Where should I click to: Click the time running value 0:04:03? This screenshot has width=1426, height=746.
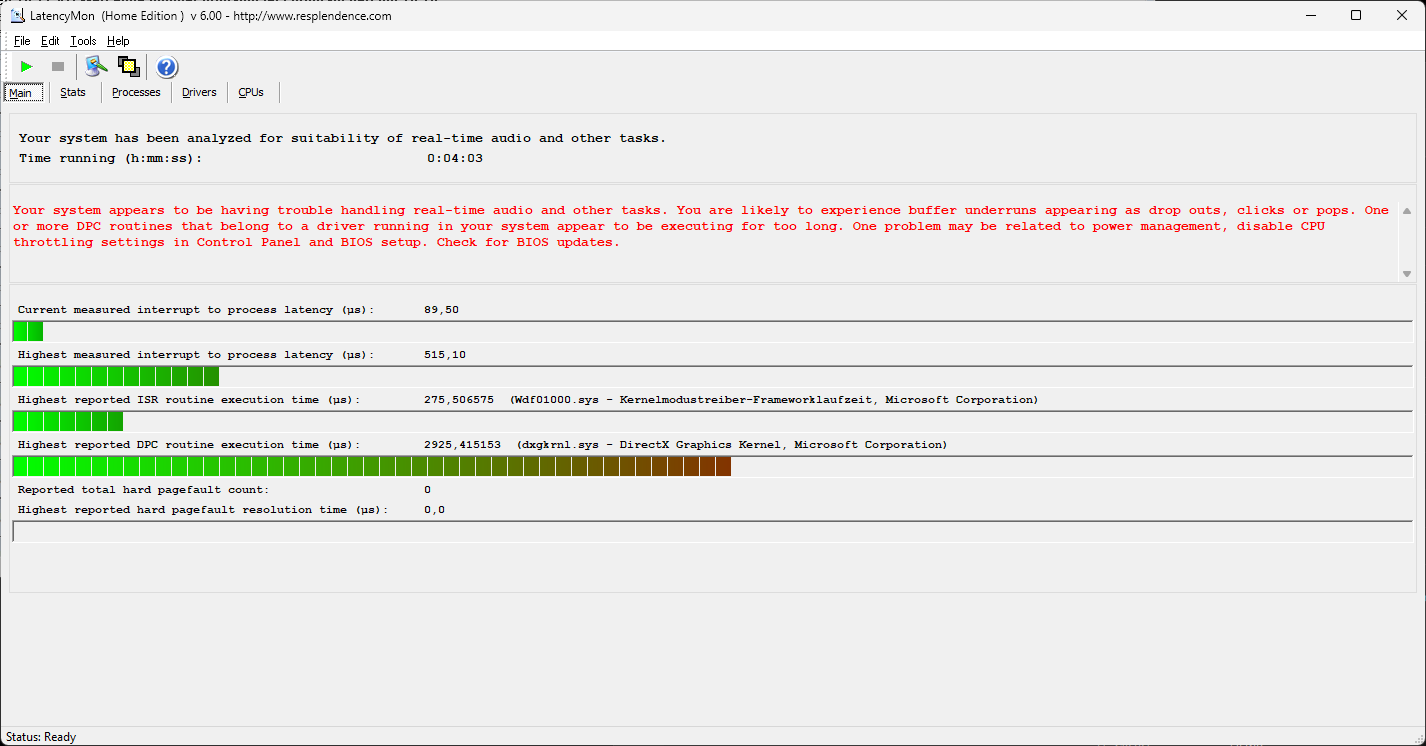pyautogui.click(x=455, y=158)
